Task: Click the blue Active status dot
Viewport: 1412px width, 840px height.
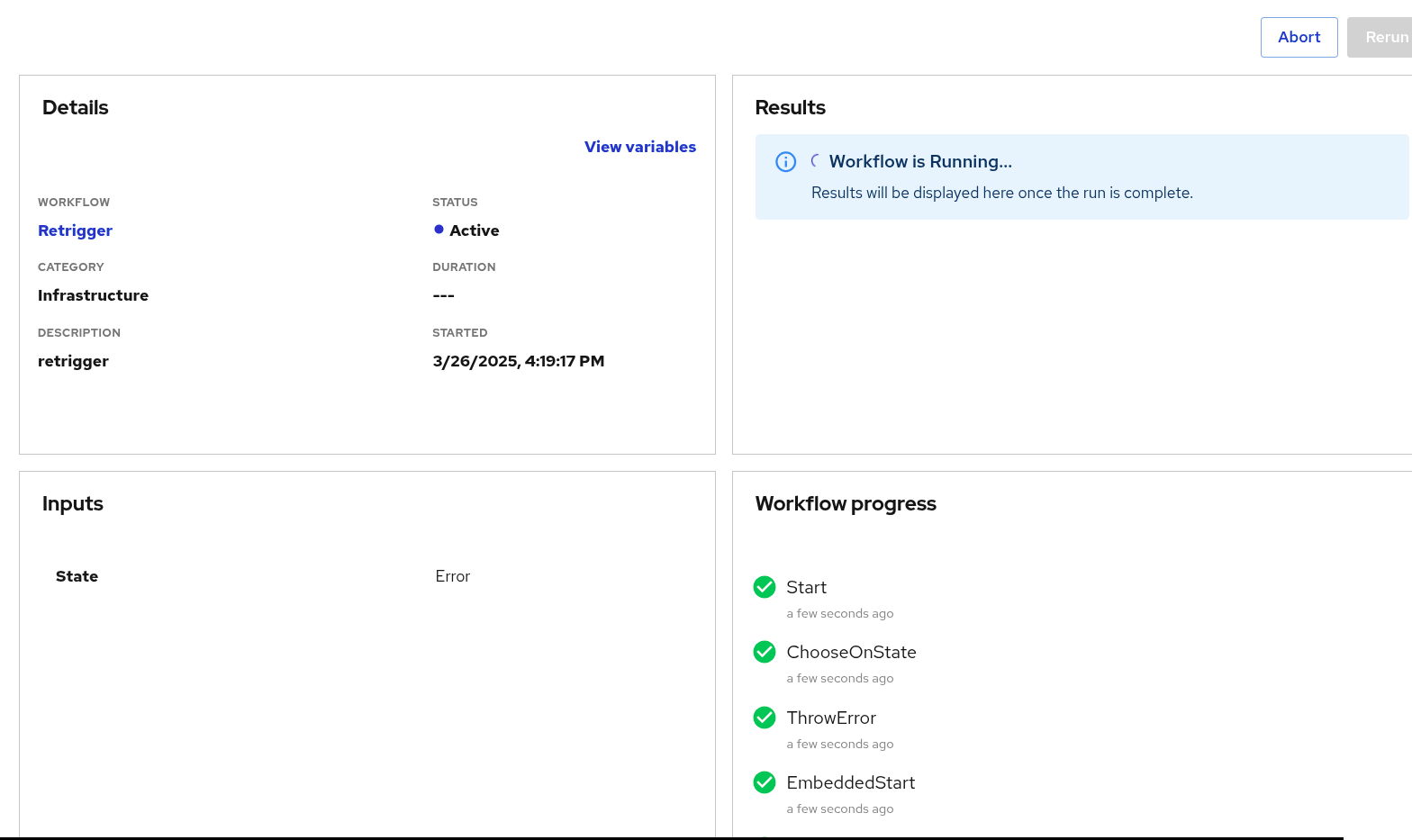Action: [439, 230]
